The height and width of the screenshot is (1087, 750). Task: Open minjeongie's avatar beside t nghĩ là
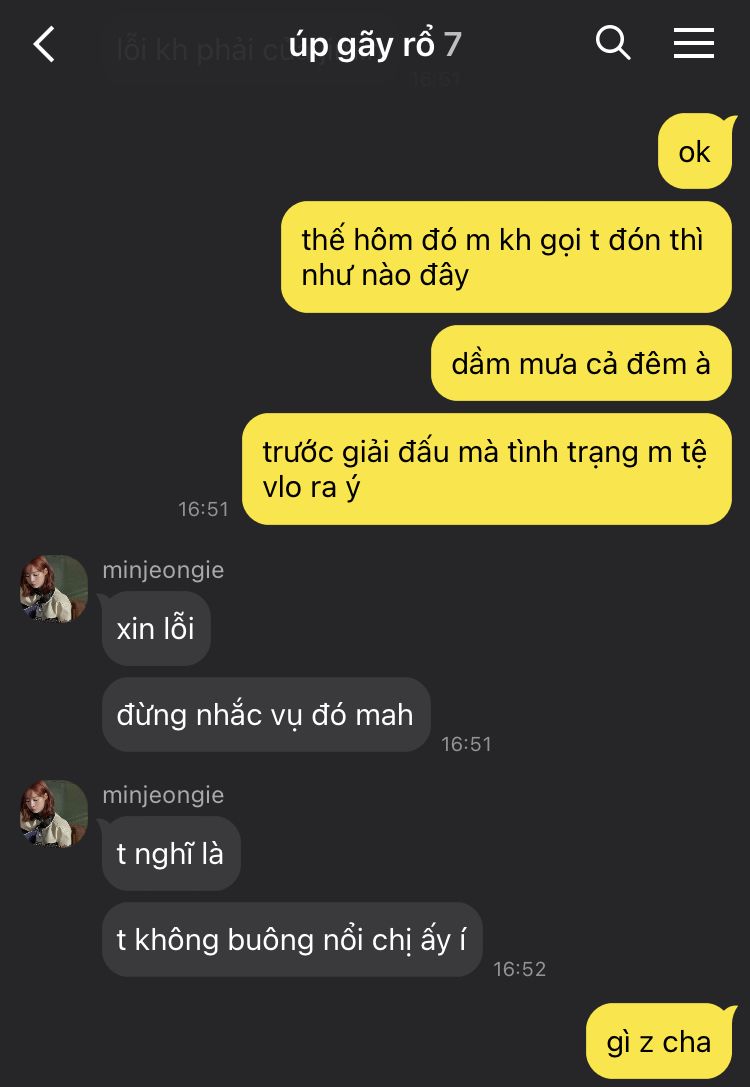pos(53,814)
